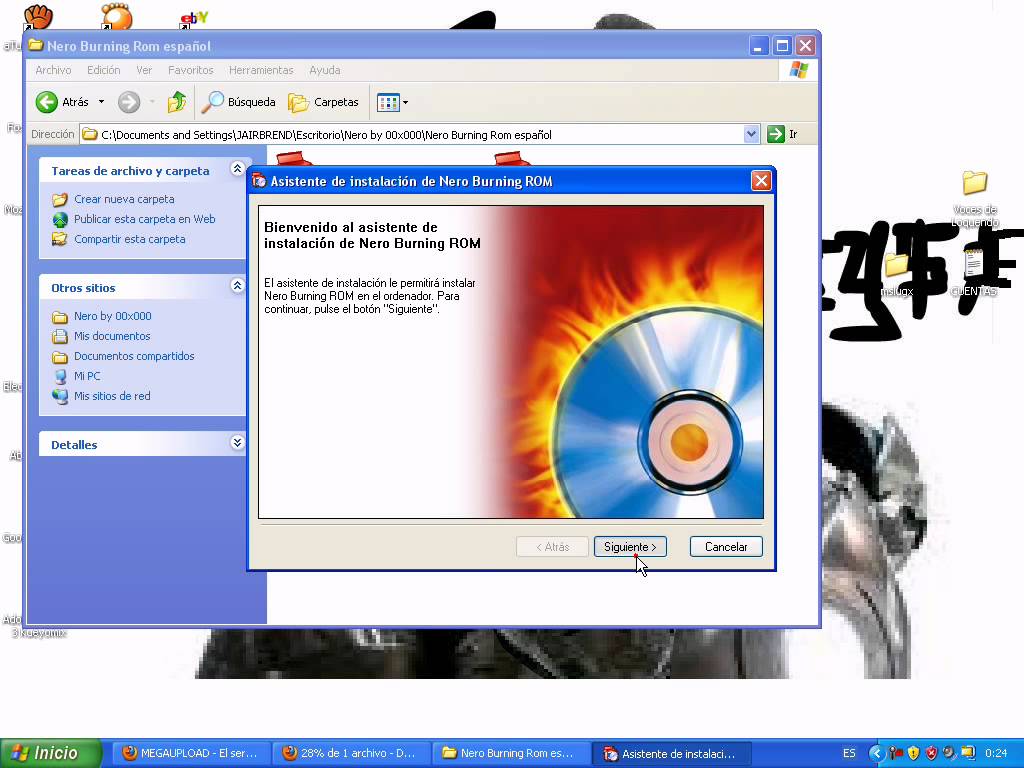Screen dimensions: 1024x768
Task: Click the Publicar en Web globe icon
Action: pyautogui.click(x=60, y=219)
